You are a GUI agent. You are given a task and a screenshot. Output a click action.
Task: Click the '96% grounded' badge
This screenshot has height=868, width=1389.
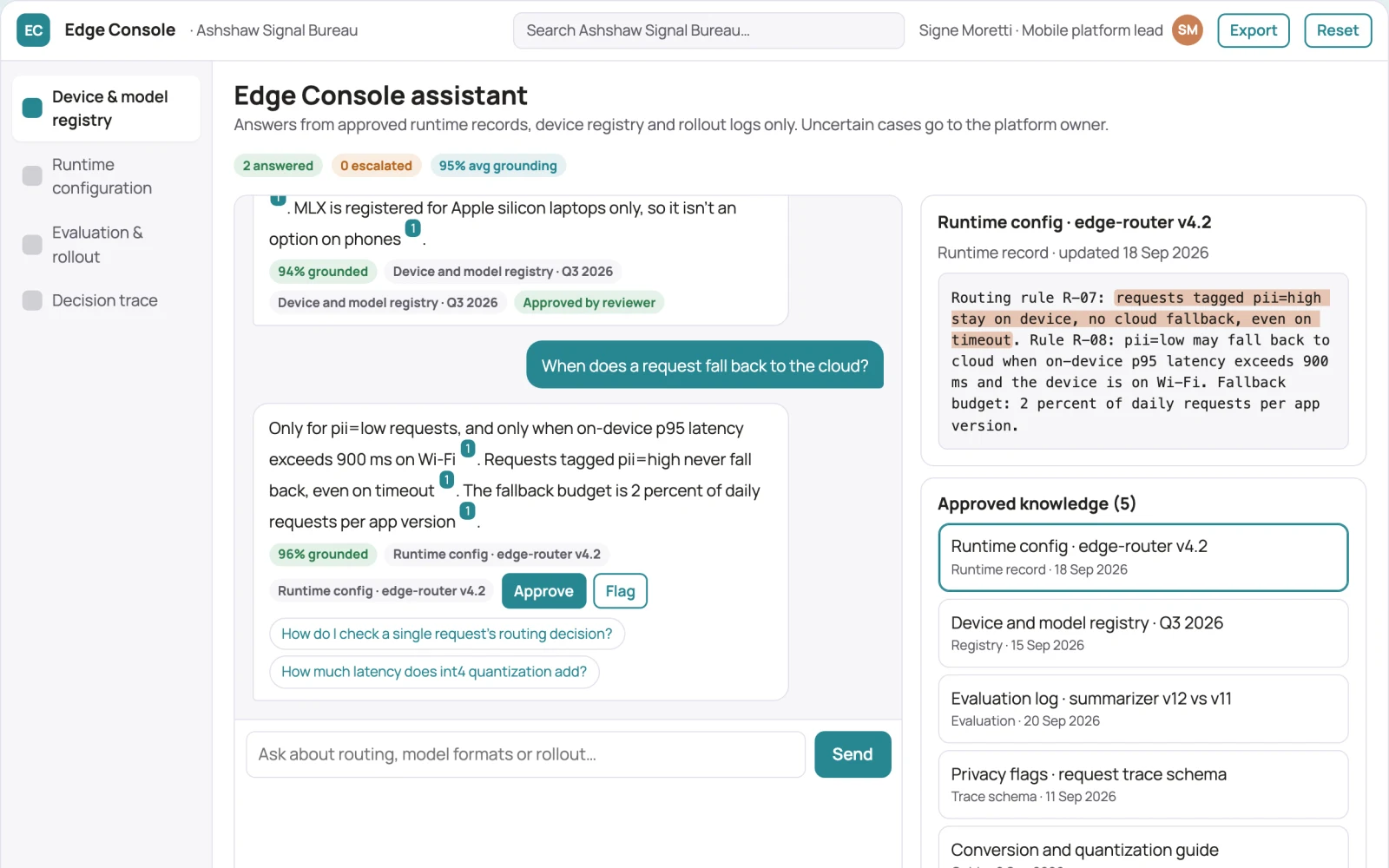coord(323,555)
